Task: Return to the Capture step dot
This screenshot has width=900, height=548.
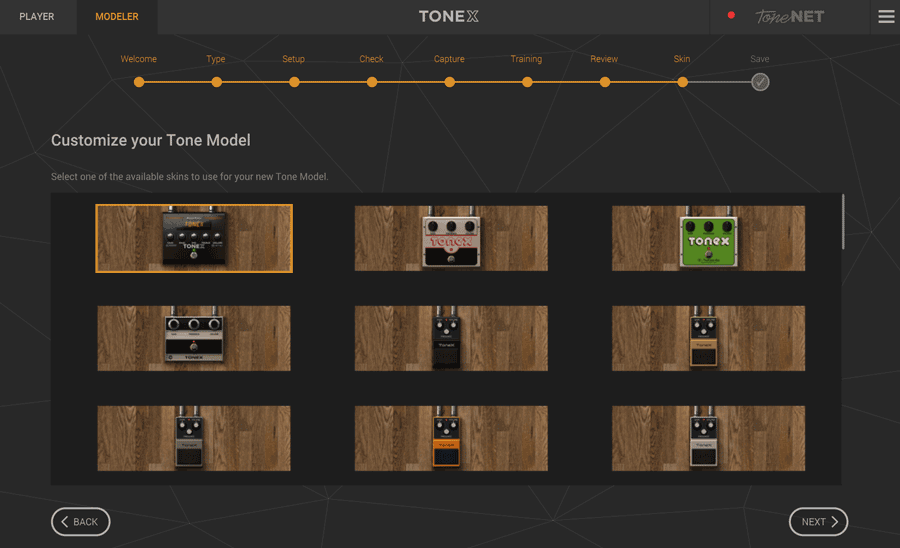Action: click(449, 82)
